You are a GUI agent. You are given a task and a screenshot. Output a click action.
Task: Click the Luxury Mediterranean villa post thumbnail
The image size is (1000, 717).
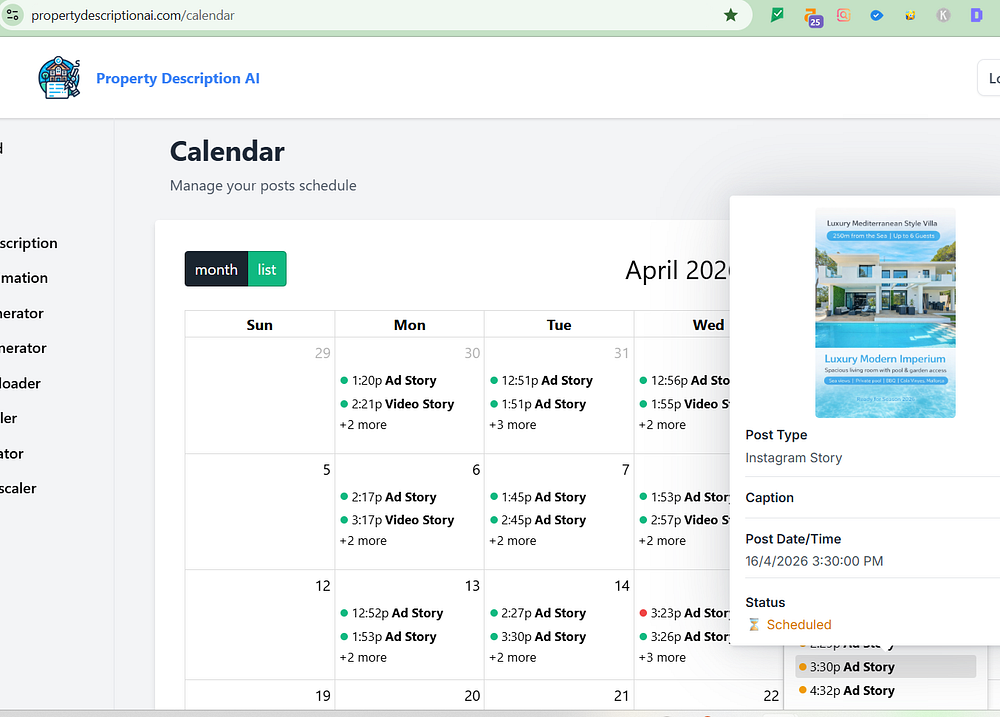pyautogui.click(x=885, y=313)
